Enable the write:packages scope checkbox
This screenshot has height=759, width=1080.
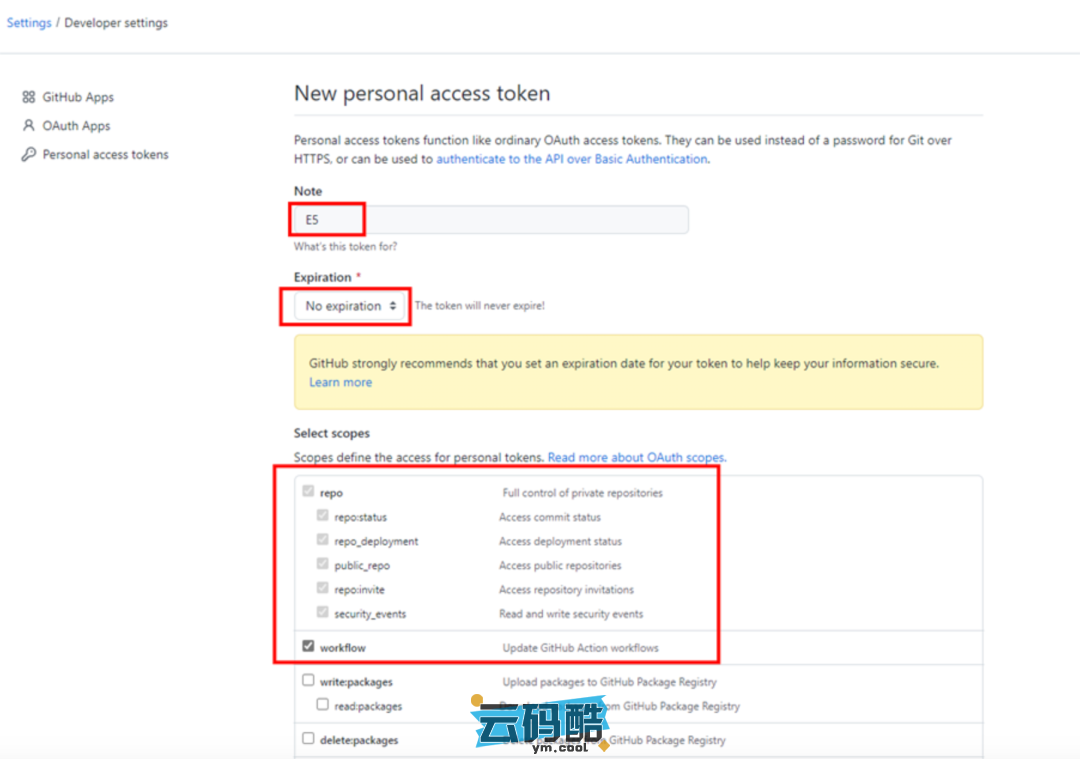point(308,681)
